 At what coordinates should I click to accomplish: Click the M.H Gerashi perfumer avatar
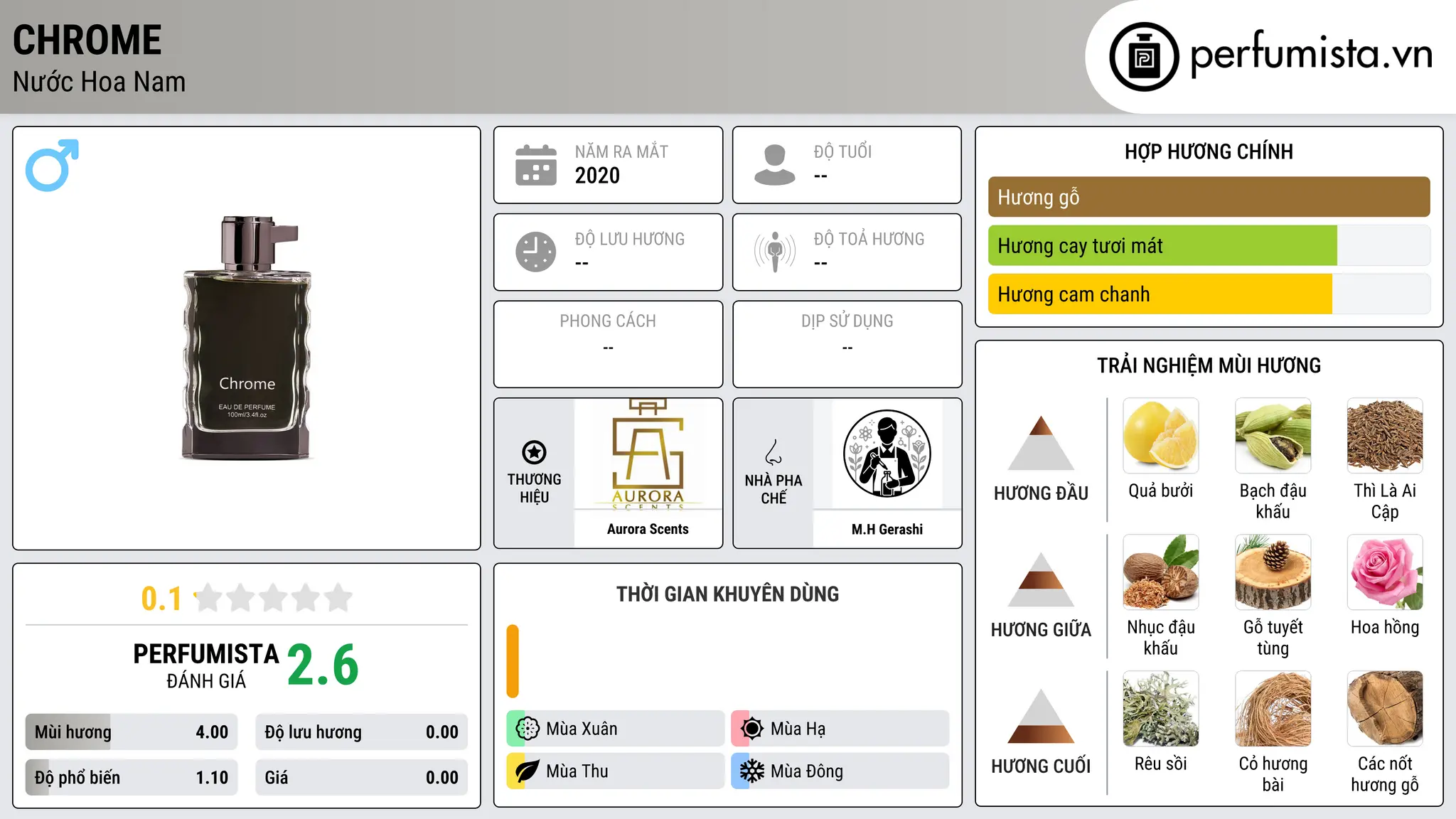click(x=887, y=454)
